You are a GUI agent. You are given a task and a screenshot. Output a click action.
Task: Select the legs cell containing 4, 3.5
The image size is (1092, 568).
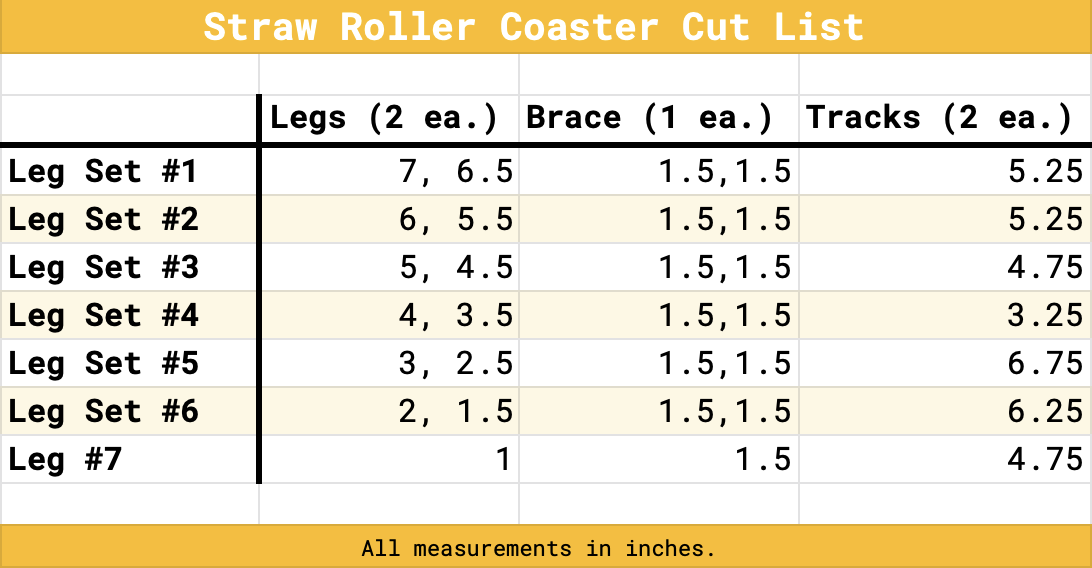(x=456, y=316)
